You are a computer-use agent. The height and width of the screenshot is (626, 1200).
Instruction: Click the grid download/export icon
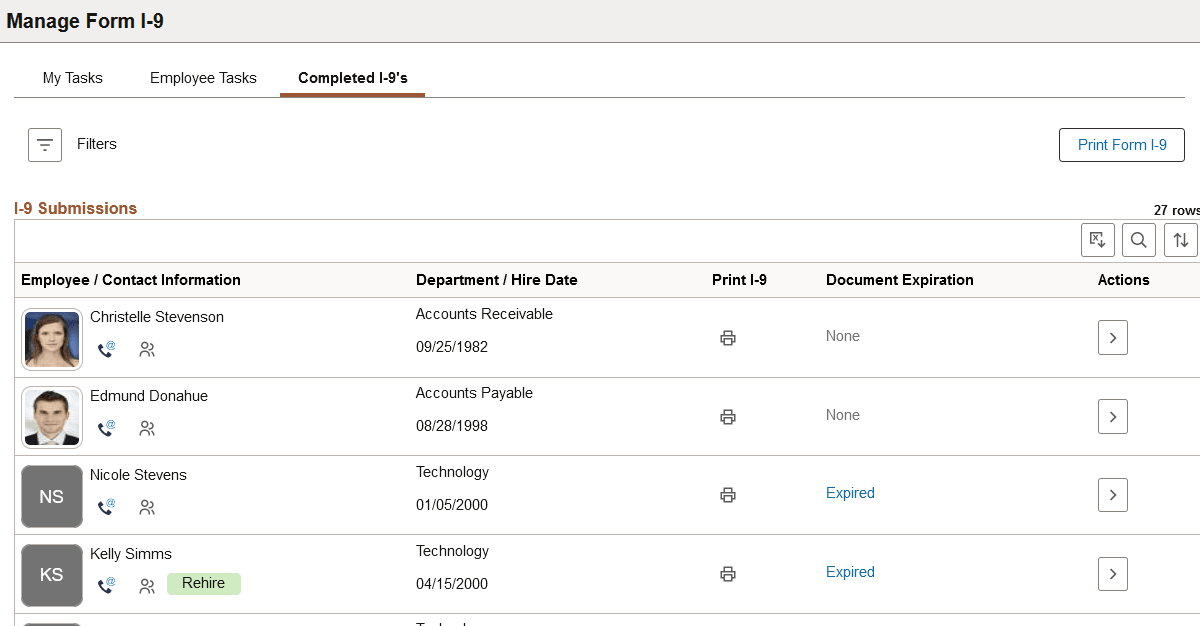coord(1097,240)
